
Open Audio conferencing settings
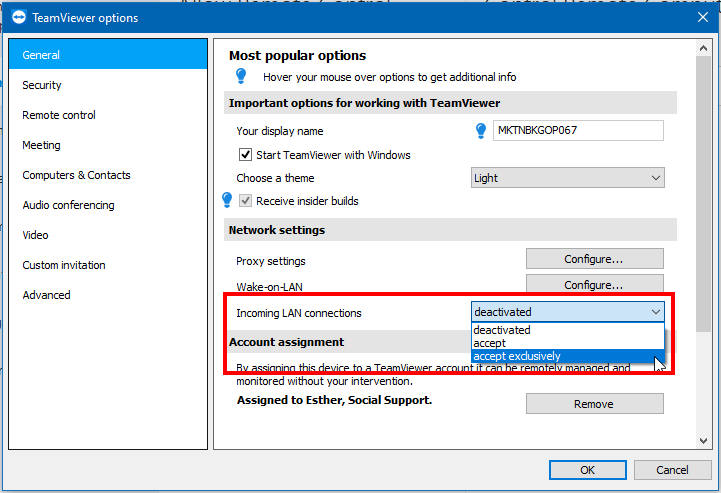coord(68,205)
